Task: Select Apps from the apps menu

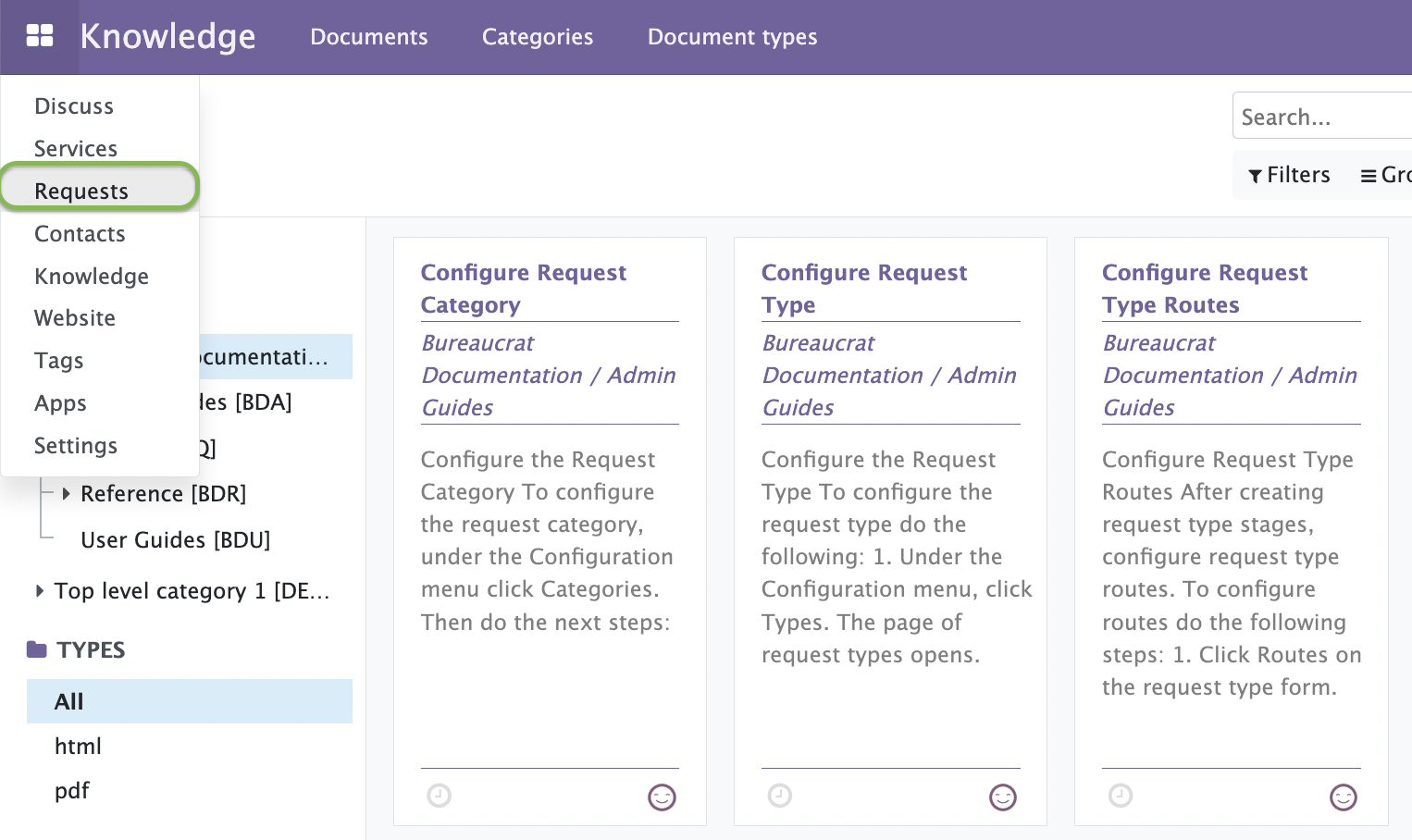Action: (x=100, y=403)
